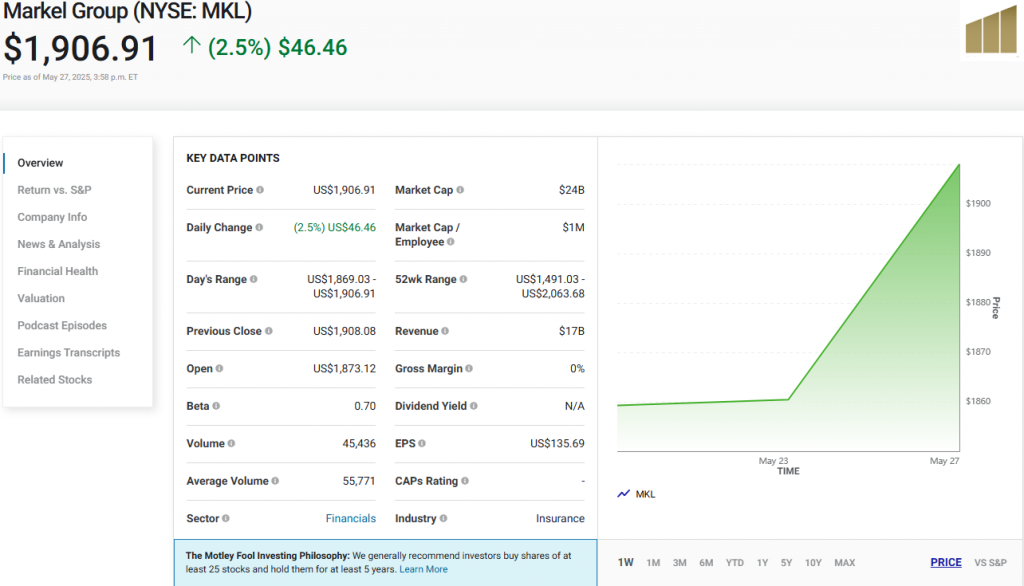Screen dimensions: 1024x586
Task: Select 10Y chart time range
Action: 813,562
